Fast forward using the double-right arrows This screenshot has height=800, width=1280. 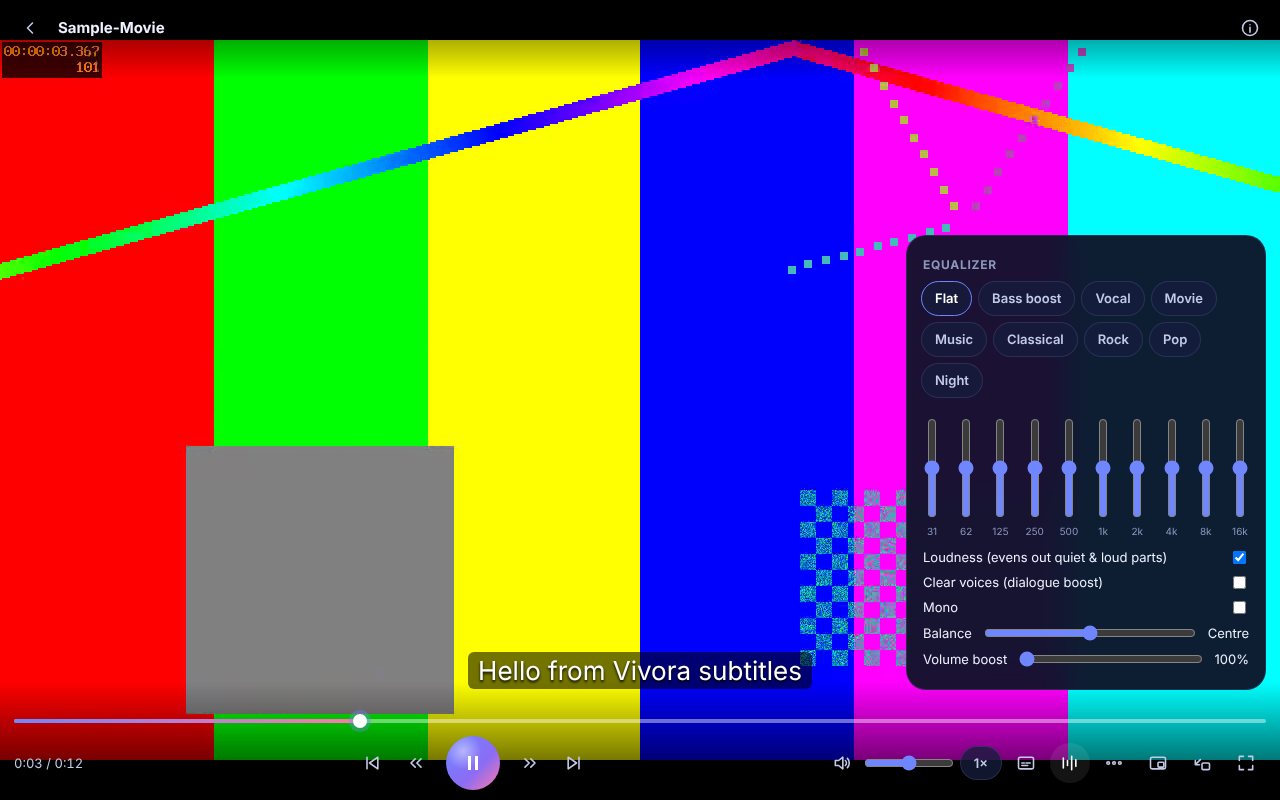[530, 763]
